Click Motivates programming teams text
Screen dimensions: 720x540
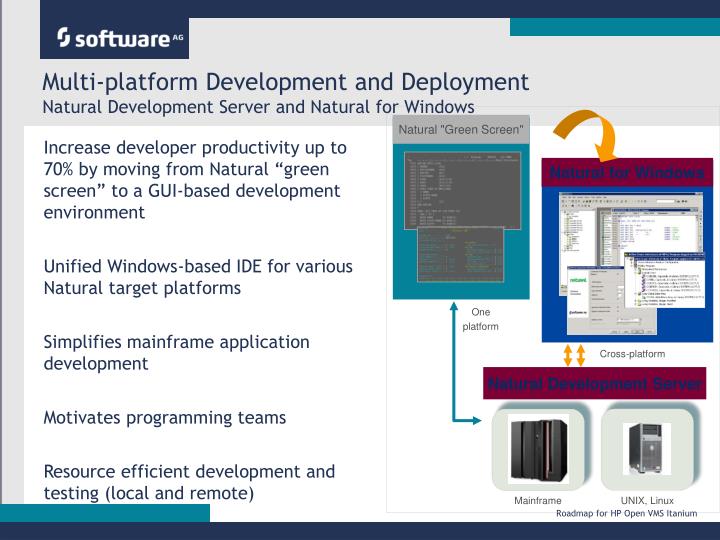click(x=164, y=418)
